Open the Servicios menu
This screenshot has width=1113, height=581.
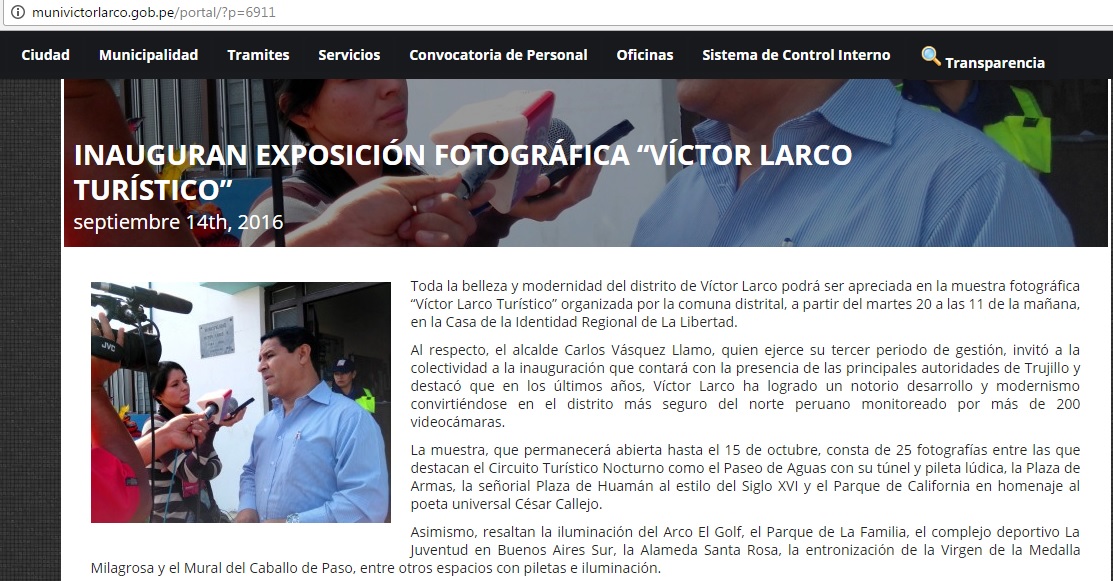click(x=349, y=55)
